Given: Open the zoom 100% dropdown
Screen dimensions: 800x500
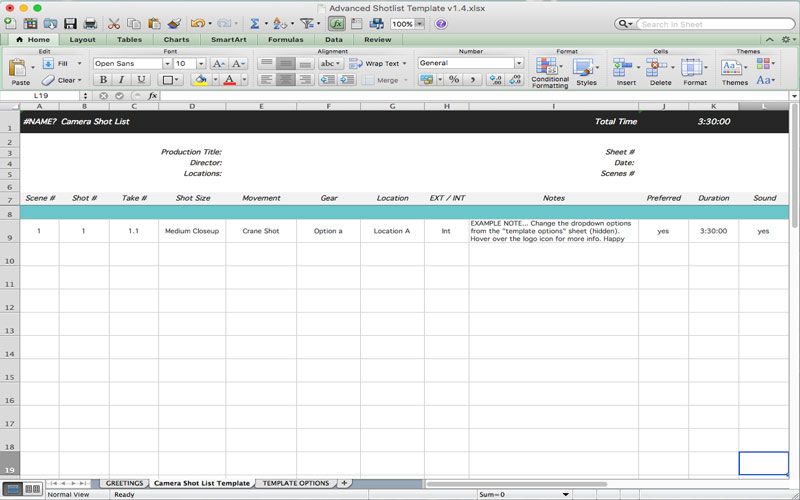Looking at the screenshot, I should tap(419, 24).
